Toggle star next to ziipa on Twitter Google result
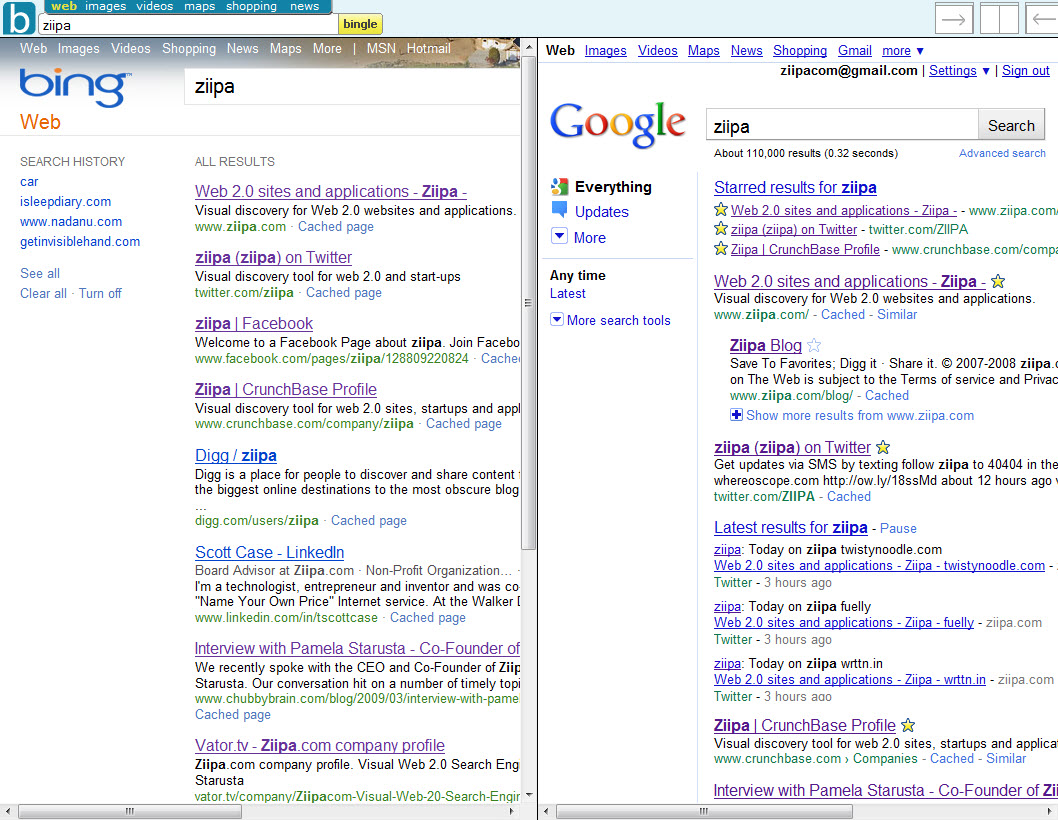Viewport: 1058px width, 820px height. pos(883,447)
